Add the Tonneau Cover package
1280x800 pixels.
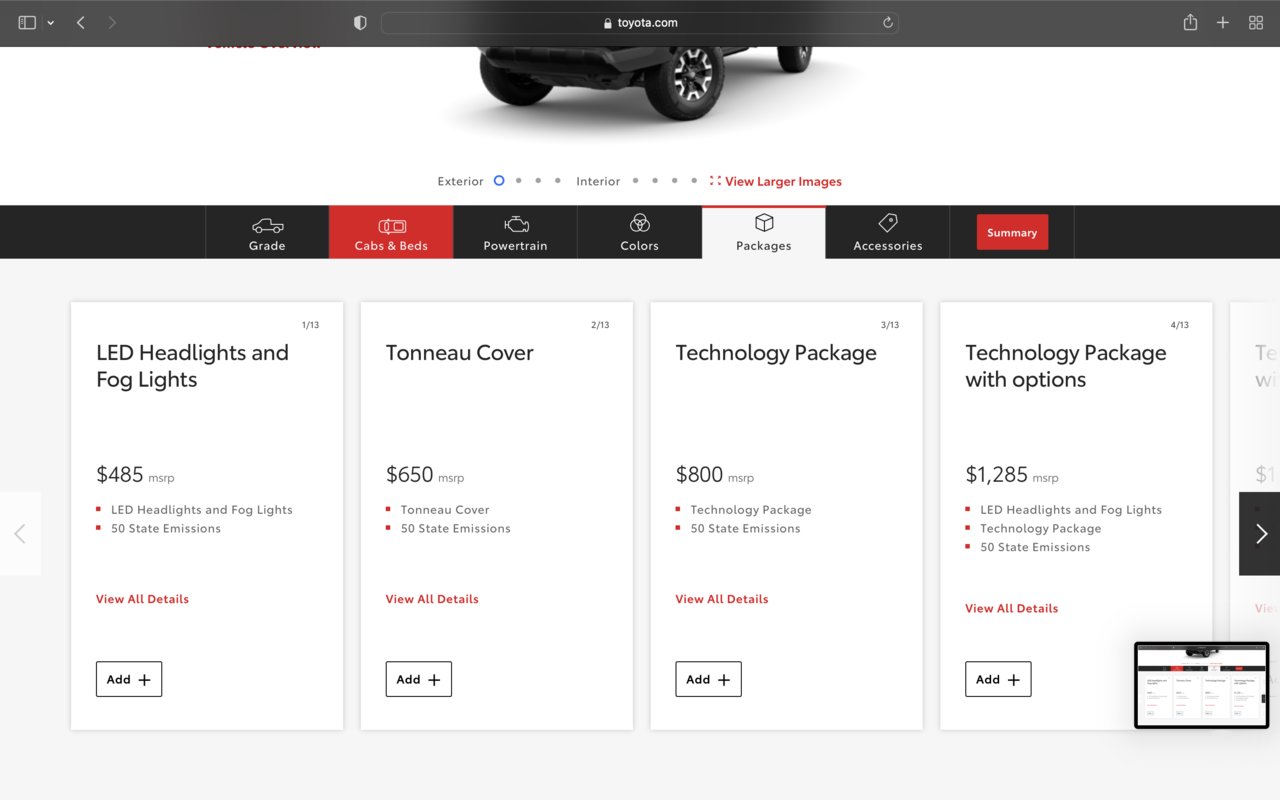click(x=419, y=679)
